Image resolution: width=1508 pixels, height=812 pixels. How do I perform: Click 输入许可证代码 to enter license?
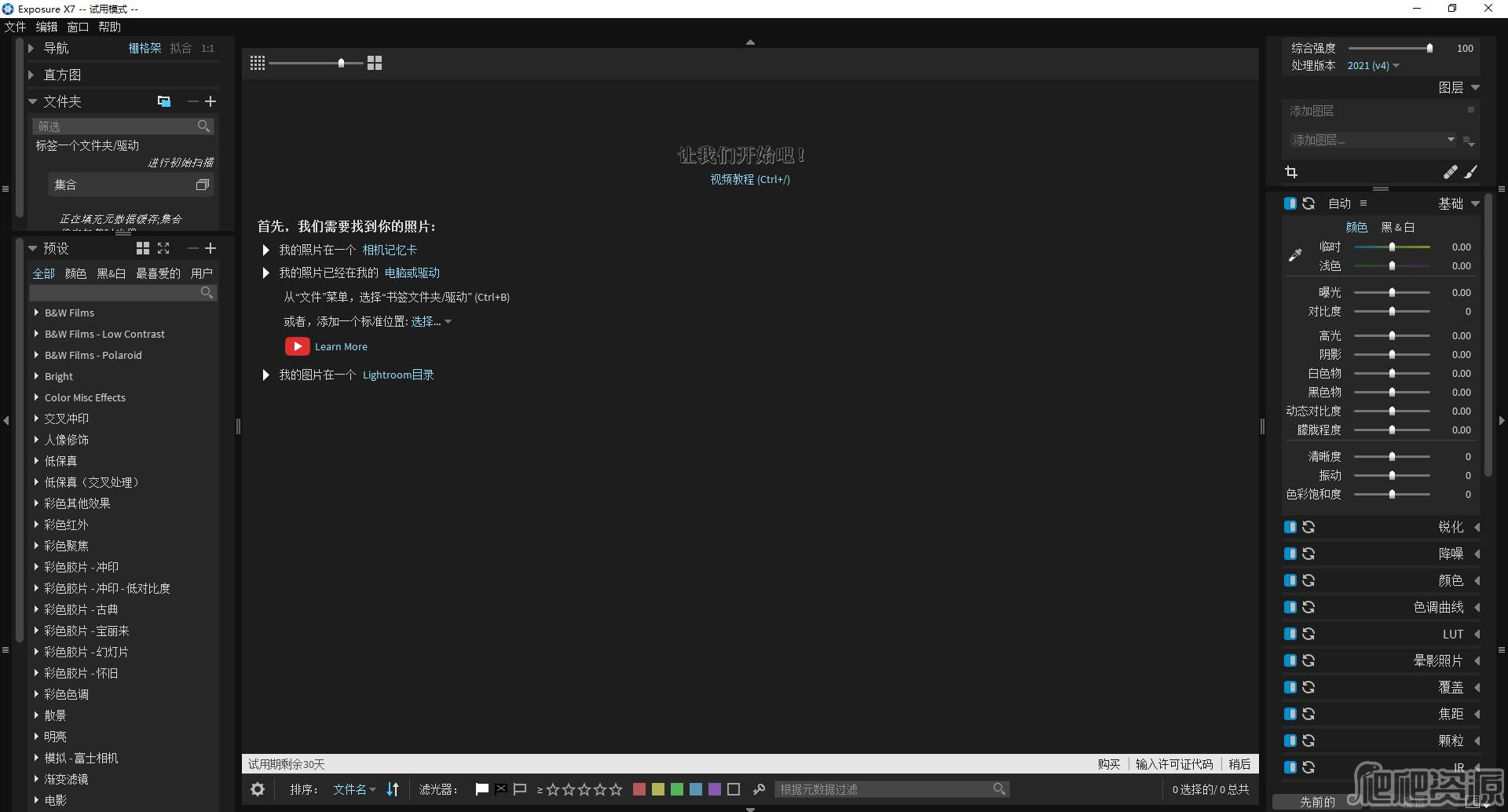(x=1174, y=764)
